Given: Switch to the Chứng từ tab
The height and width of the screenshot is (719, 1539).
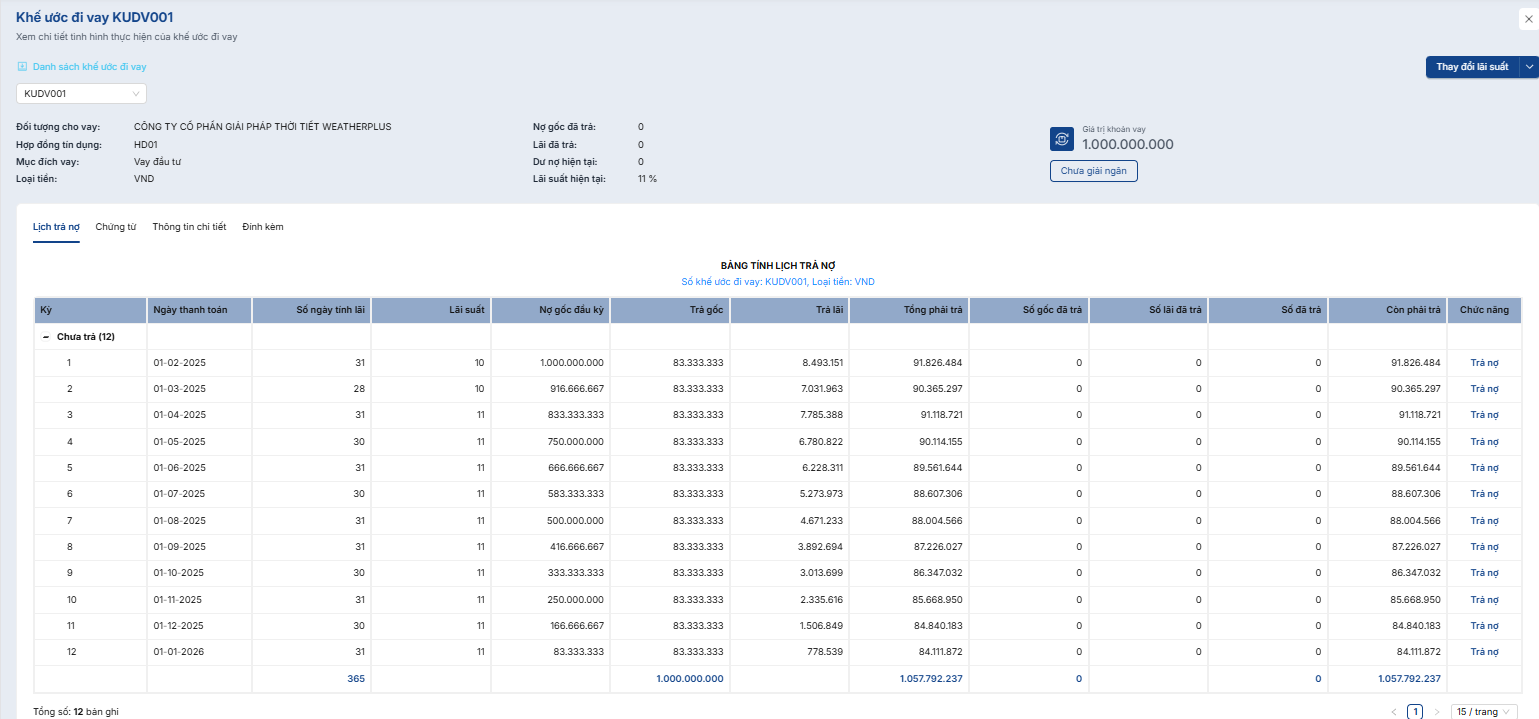Looking at the screenshot, I should [116, 227].
